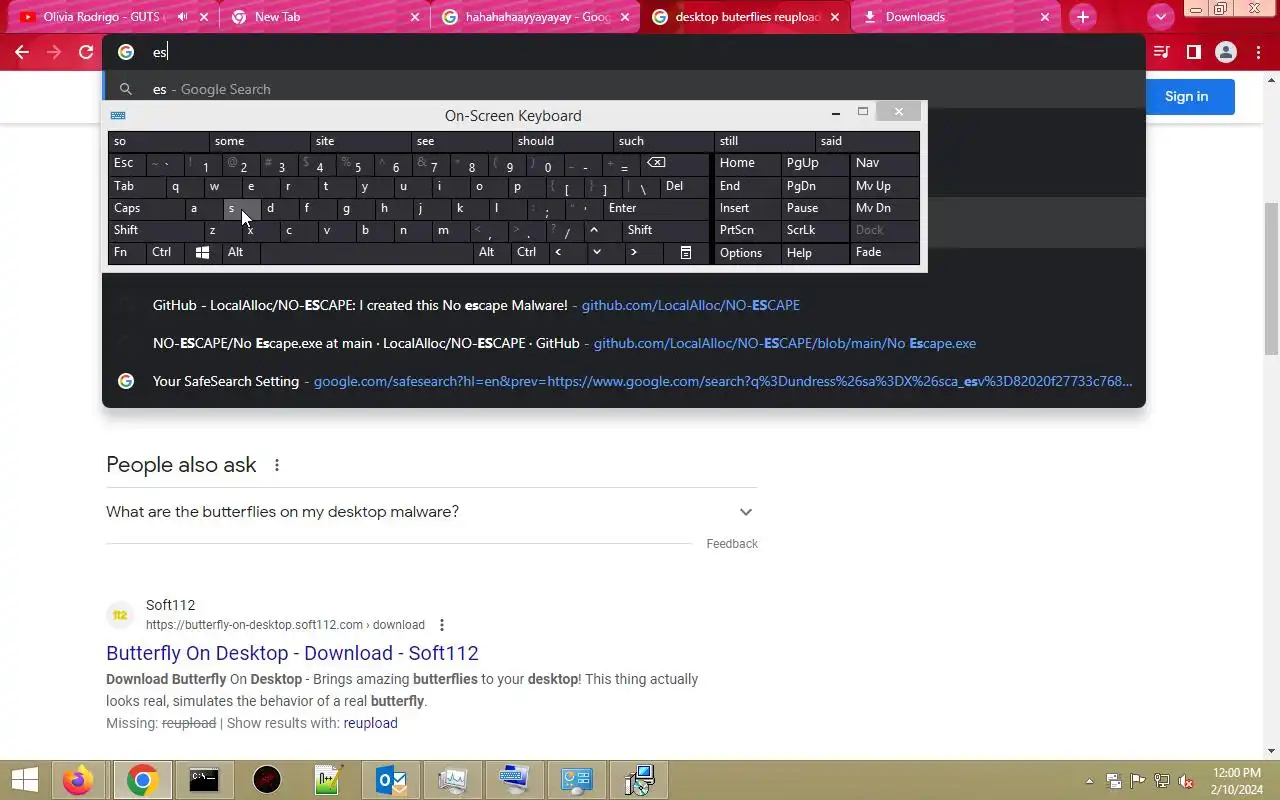Click the page vertical scrollbar thumb

pos(1271,278)
